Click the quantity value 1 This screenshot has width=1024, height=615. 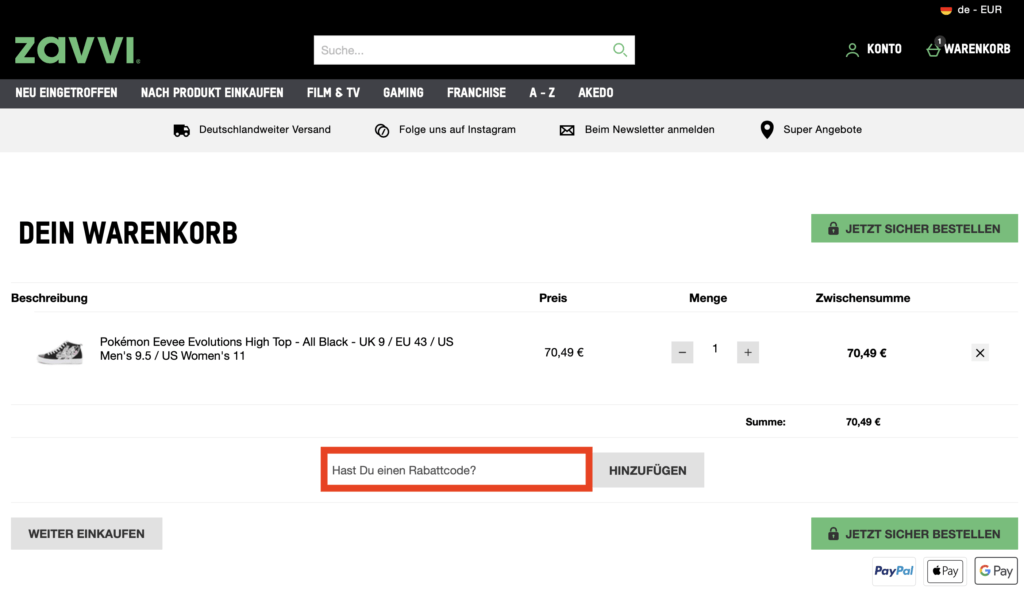[x=715, y=349]
